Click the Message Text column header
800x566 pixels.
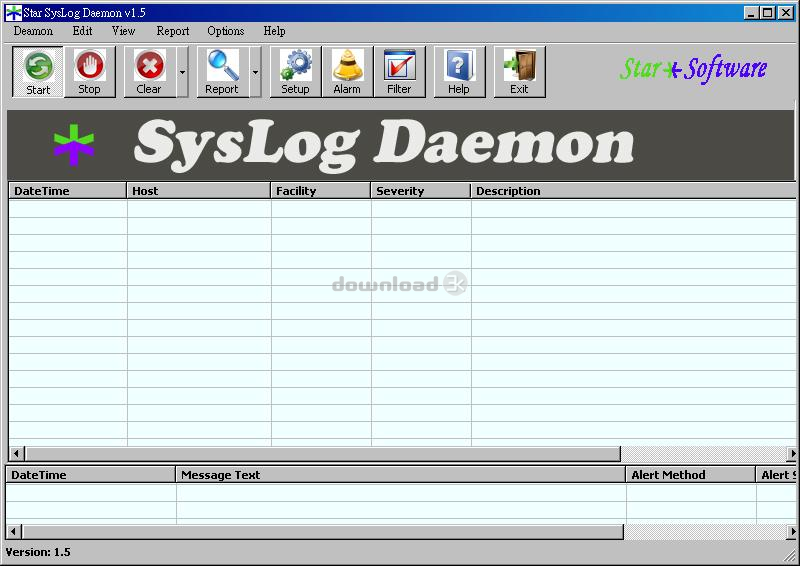(x=400, y=475)
